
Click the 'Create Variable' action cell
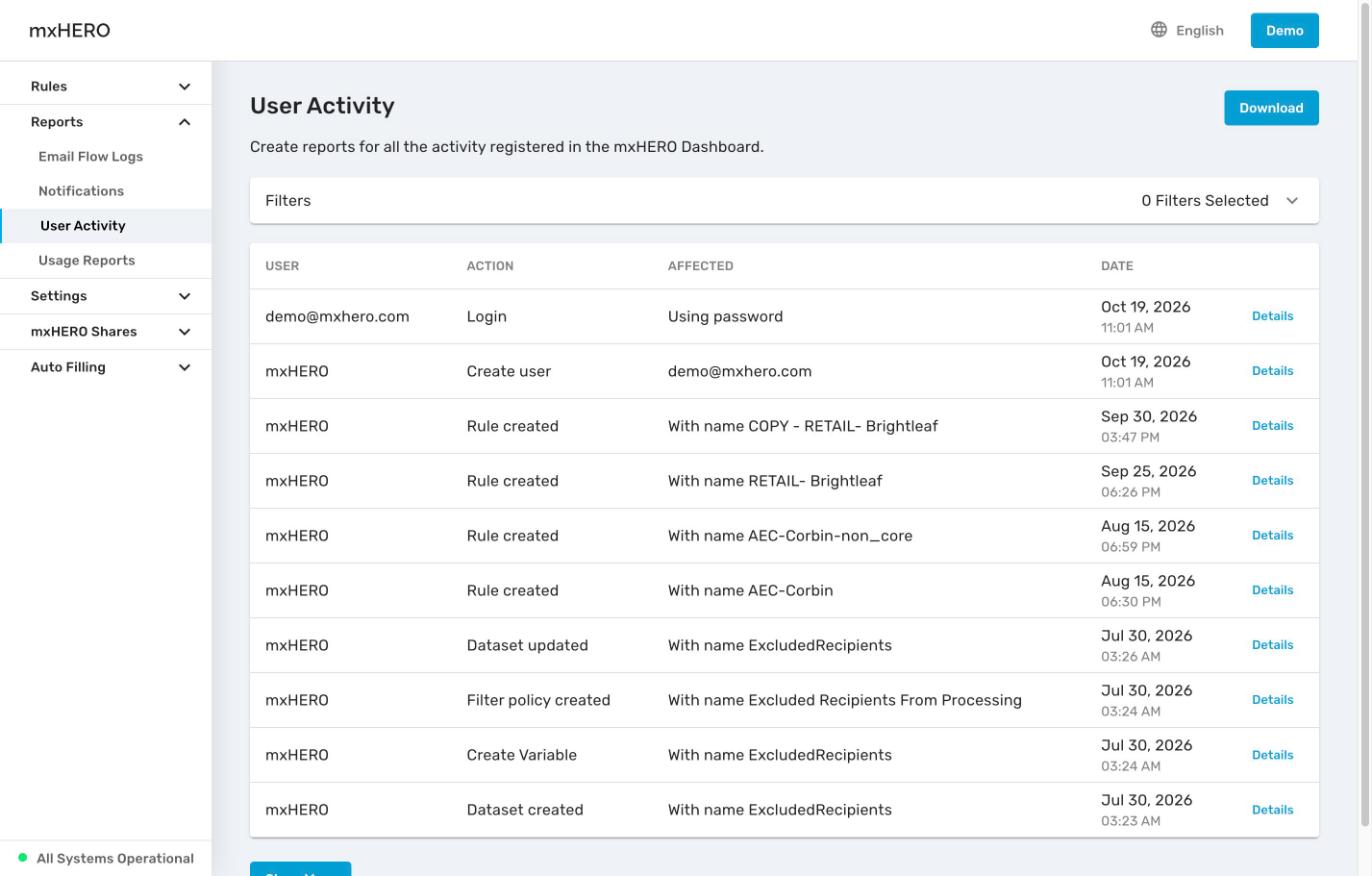521,755
